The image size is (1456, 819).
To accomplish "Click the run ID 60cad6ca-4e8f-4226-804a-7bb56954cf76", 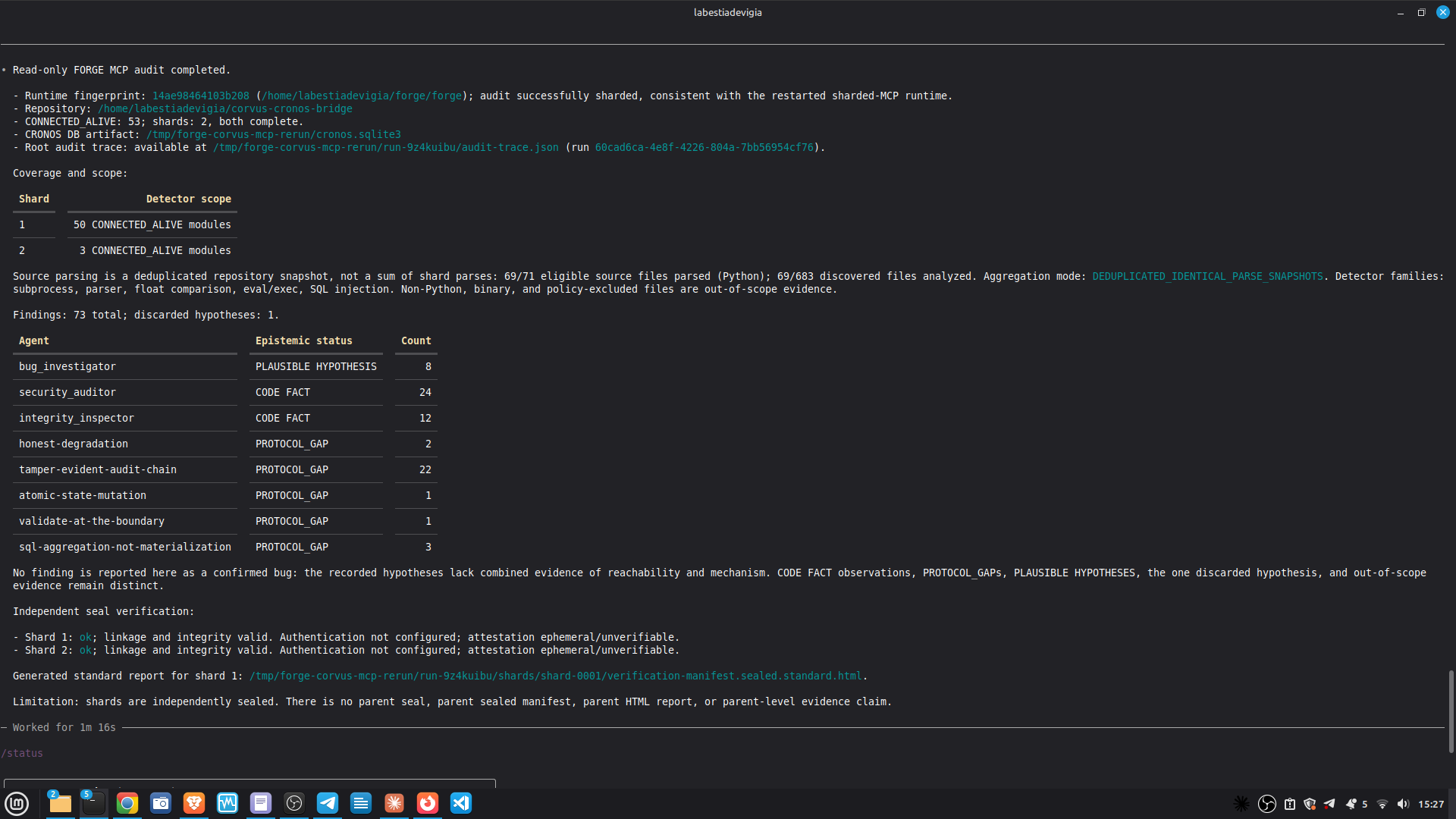I will pos(704,147).
